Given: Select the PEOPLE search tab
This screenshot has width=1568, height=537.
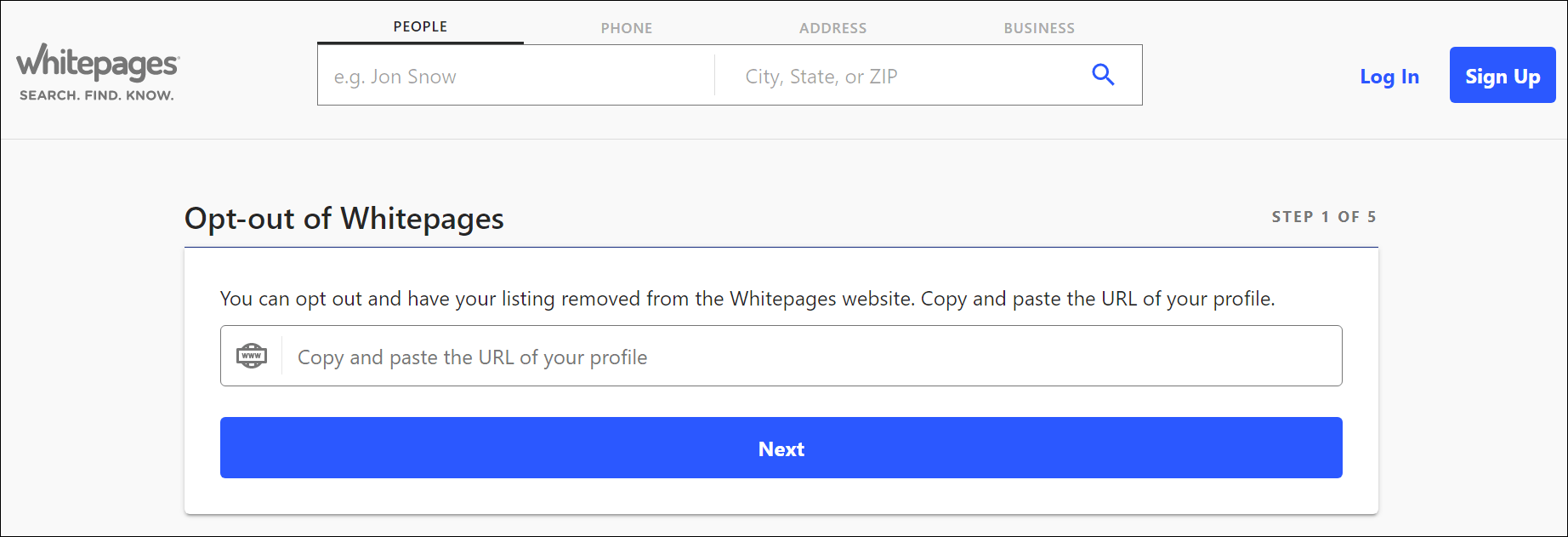Looking at the screenshot, I should pyautogui.click(x=420, y=26).
